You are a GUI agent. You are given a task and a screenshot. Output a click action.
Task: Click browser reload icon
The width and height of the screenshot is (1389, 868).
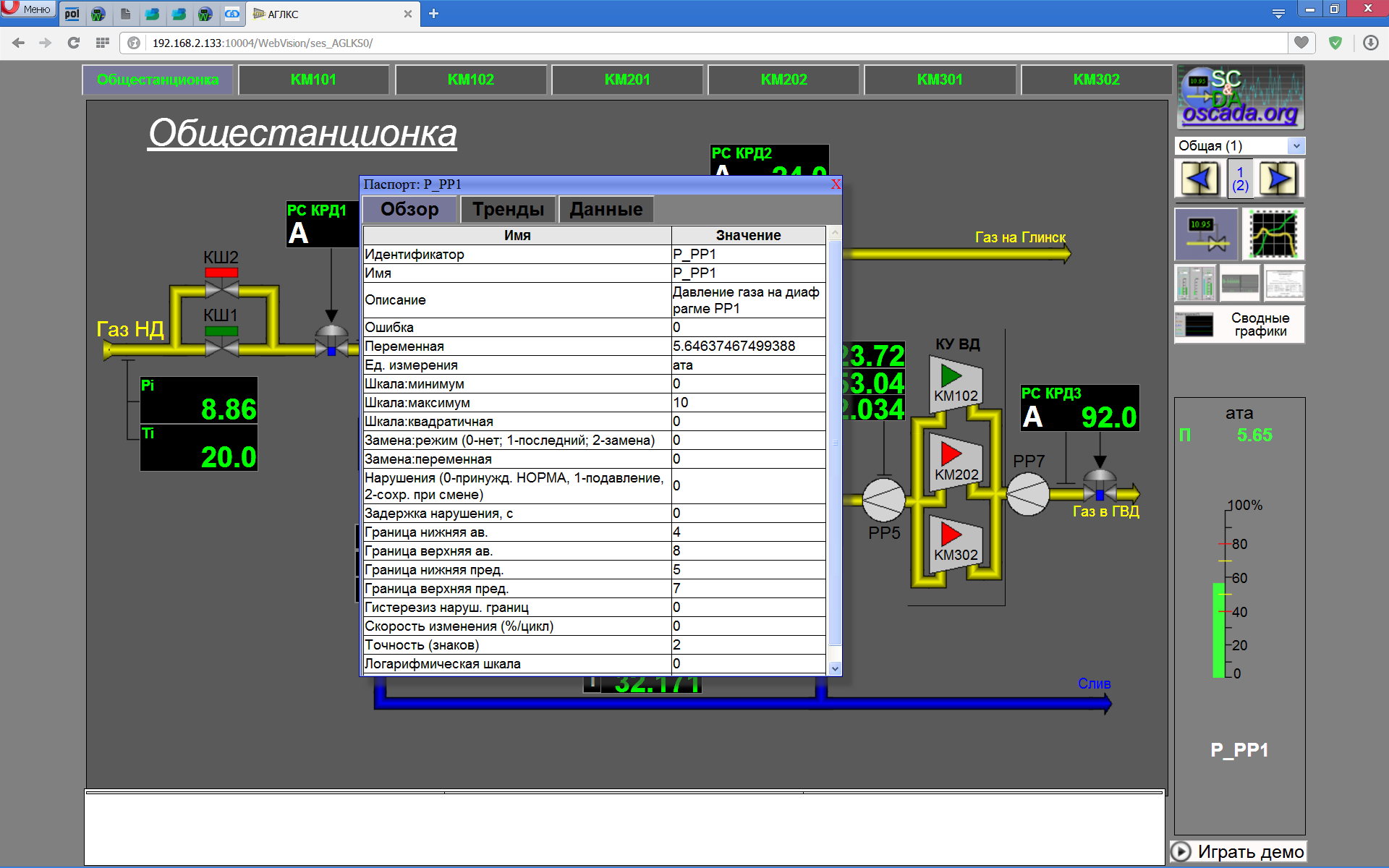point(74,43)
